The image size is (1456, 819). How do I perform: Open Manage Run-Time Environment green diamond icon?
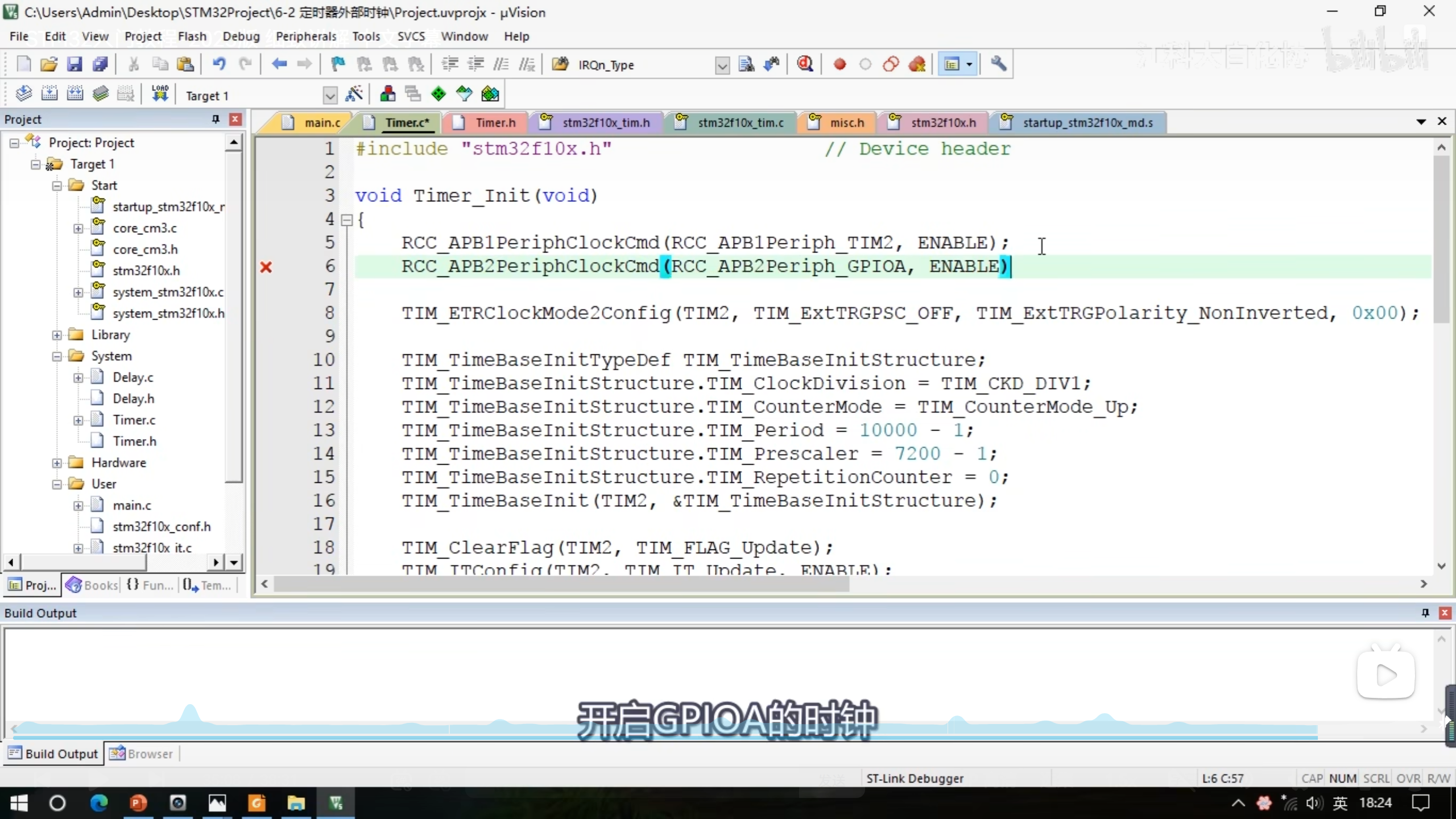click(x=438, y=94)
